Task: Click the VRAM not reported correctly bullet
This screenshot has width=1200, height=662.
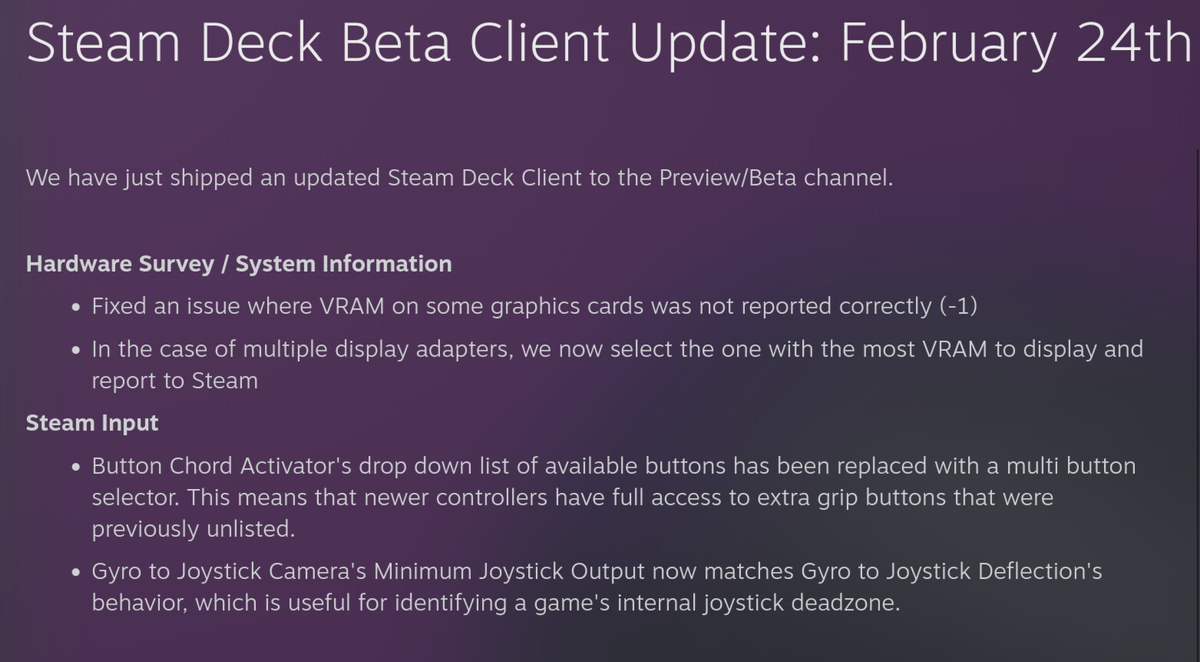Action: click(500, 307)
